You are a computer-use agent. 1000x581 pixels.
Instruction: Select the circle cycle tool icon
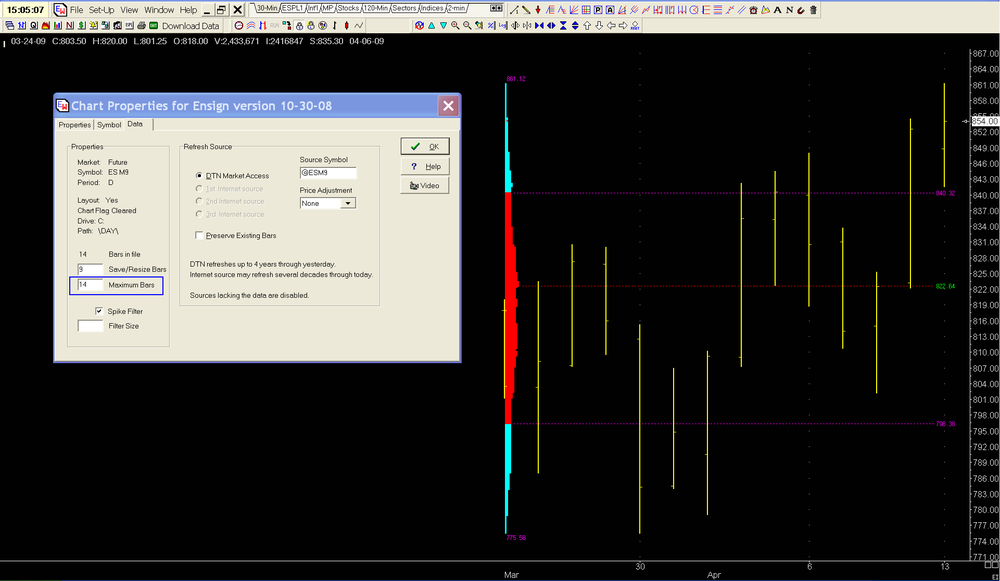(x=694, y=10)
